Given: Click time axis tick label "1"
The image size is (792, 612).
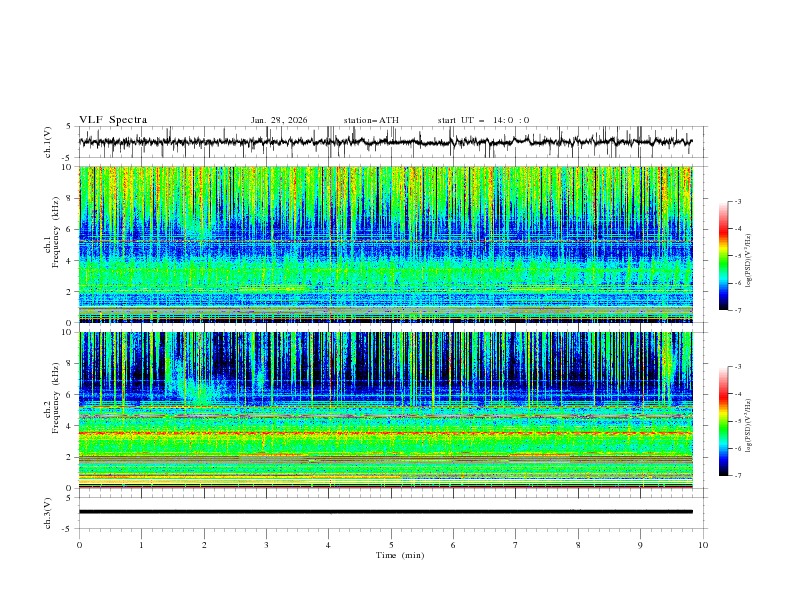Looking at the screenshot, I should coord(141,545).
